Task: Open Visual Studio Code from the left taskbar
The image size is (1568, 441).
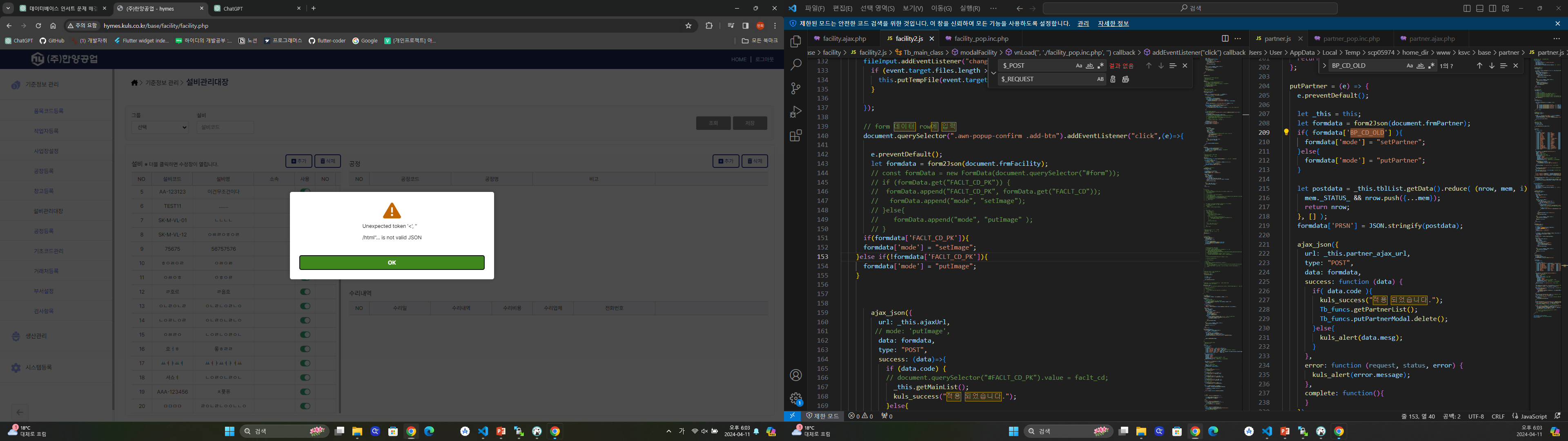Action: [483, 431]
